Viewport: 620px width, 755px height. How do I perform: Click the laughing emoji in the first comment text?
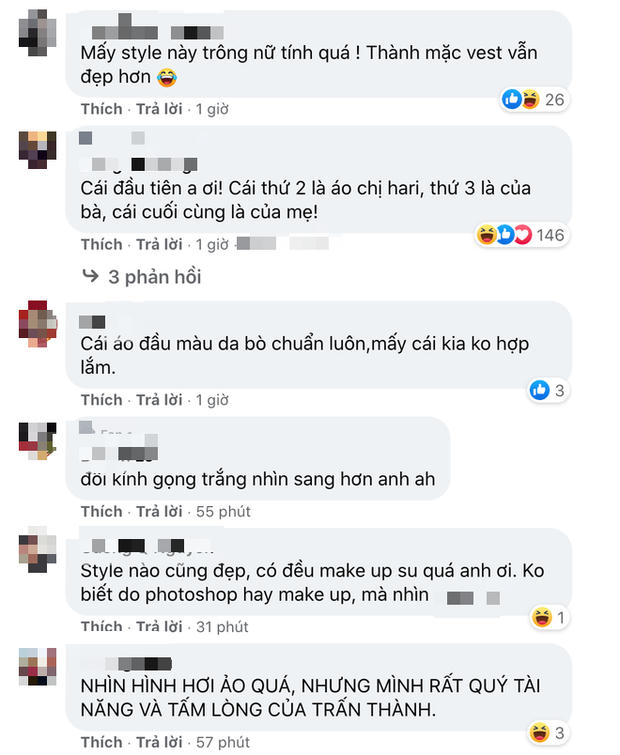click(x=167, y=77)
